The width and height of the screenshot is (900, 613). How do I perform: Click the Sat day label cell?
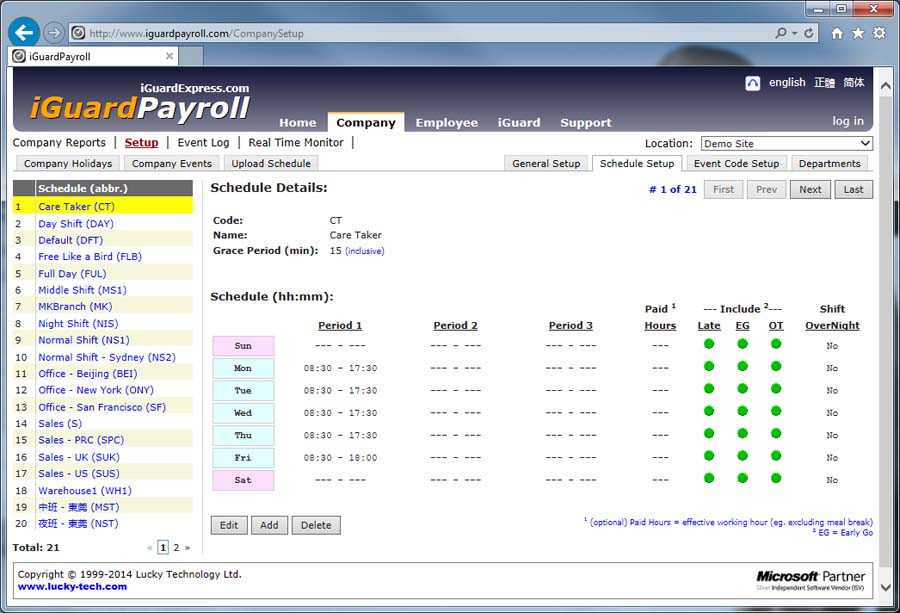coord(243,480)
